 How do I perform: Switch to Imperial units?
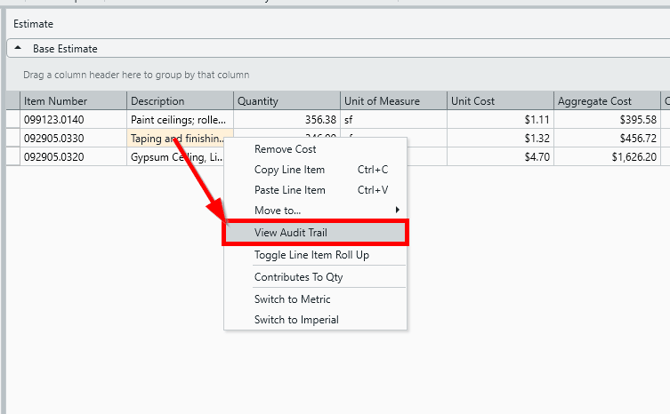[x=296, y=320]
